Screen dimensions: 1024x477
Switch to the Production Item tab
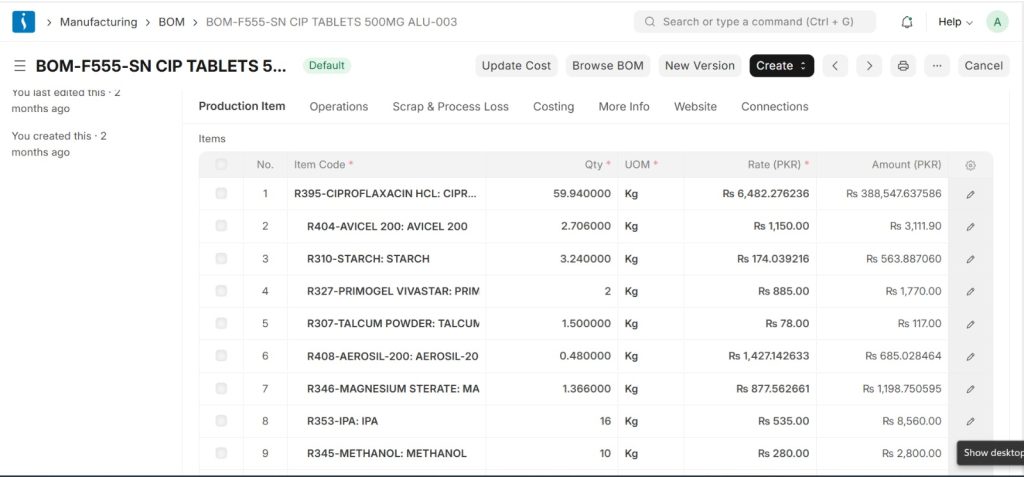242,106
